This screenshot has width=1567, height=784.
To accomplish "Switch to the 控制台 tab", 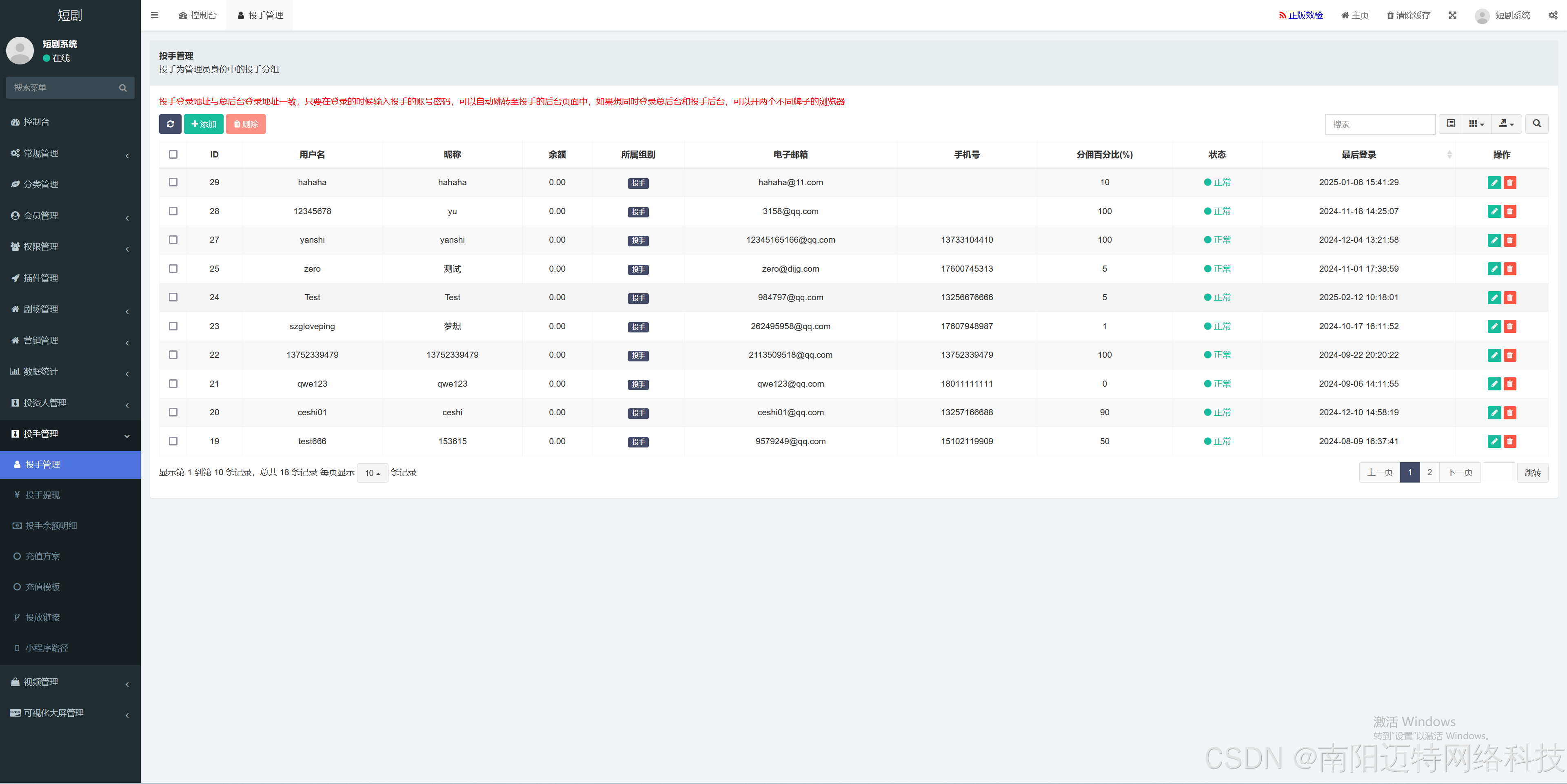I will pos(198,15).
